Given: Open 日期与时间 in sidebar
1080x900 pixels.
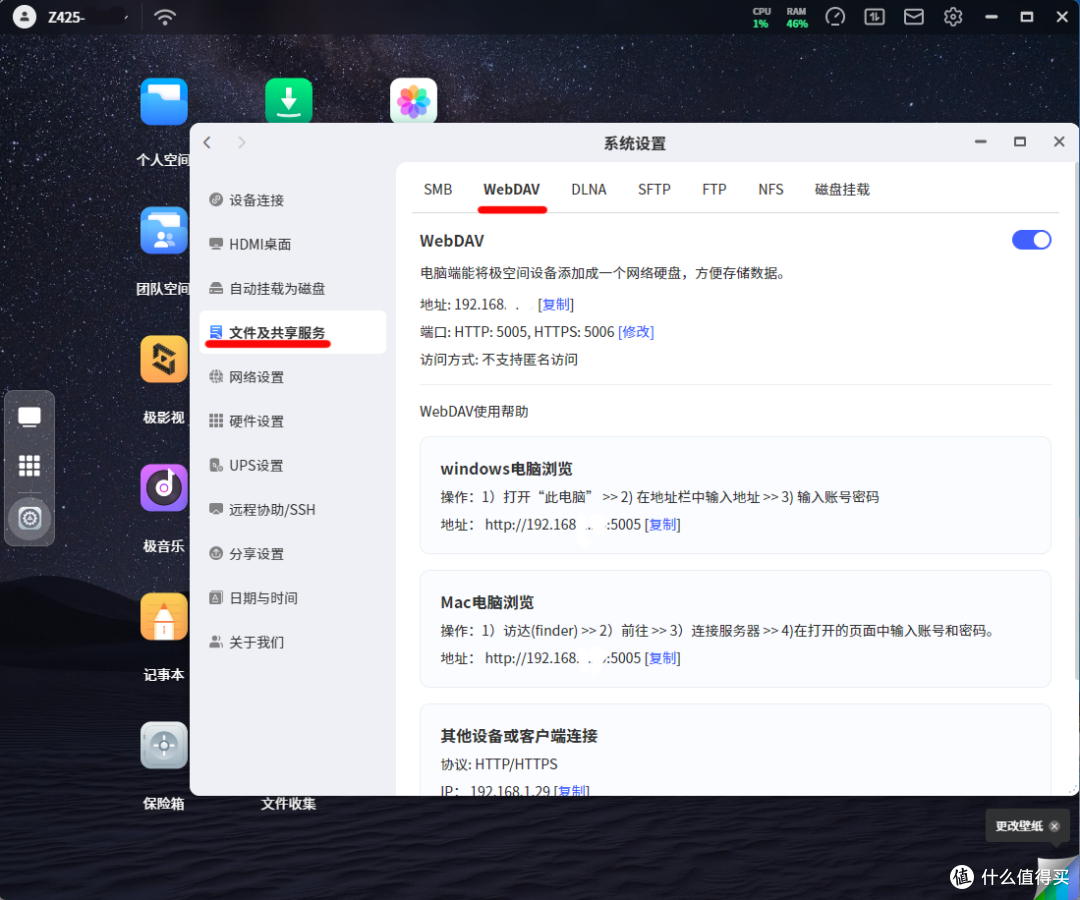Looking at the screenshot, I should [x=292, y=598].
